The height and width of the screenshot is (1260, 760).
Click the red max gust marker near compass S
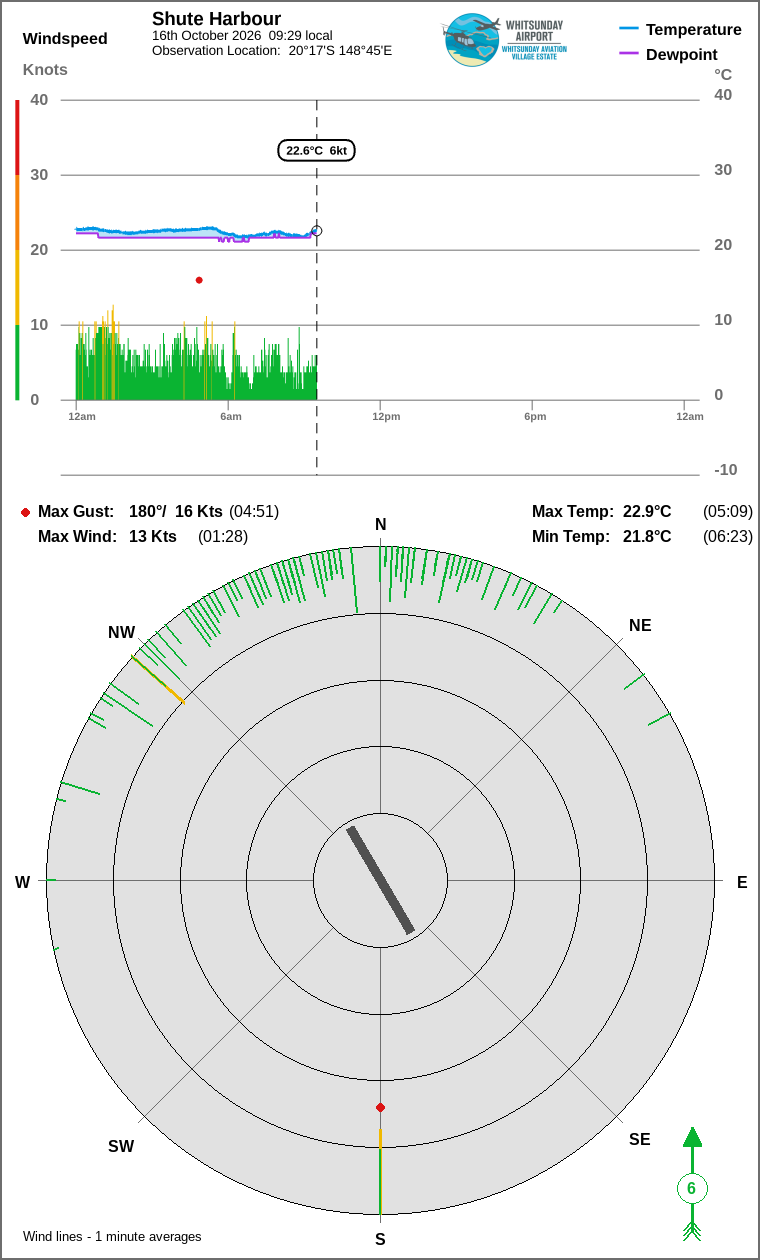point(380,1107)
